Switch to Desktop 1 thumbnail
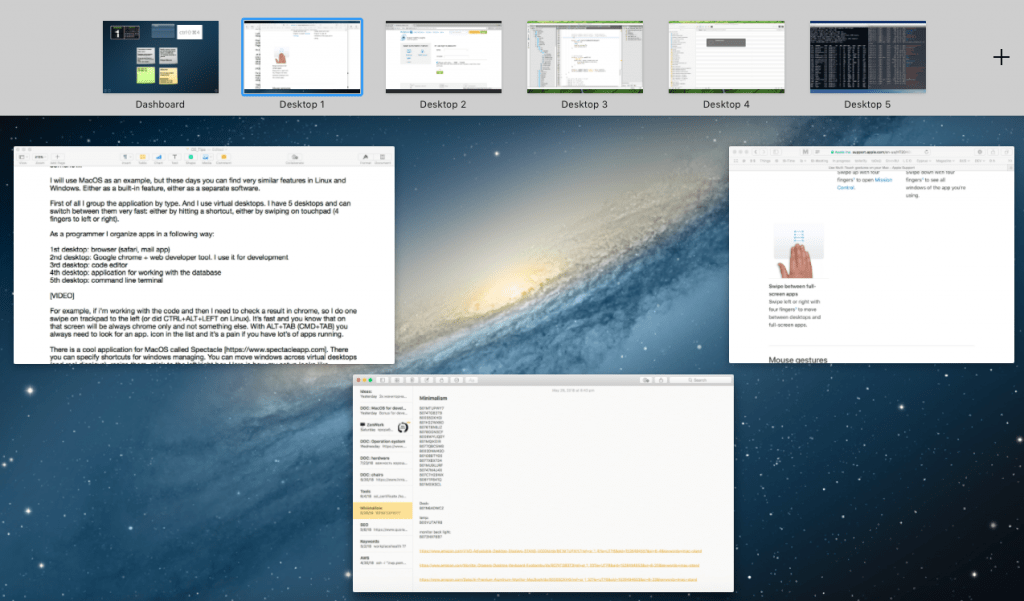 click(x=302, y=57)
